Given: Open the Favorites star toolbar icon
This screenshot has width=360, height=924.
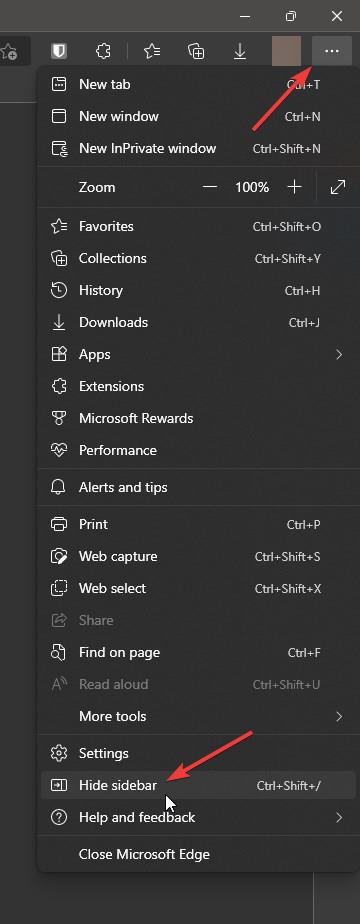Looking at the screenshot, I should pyautogui.click(x=153, y=51).
